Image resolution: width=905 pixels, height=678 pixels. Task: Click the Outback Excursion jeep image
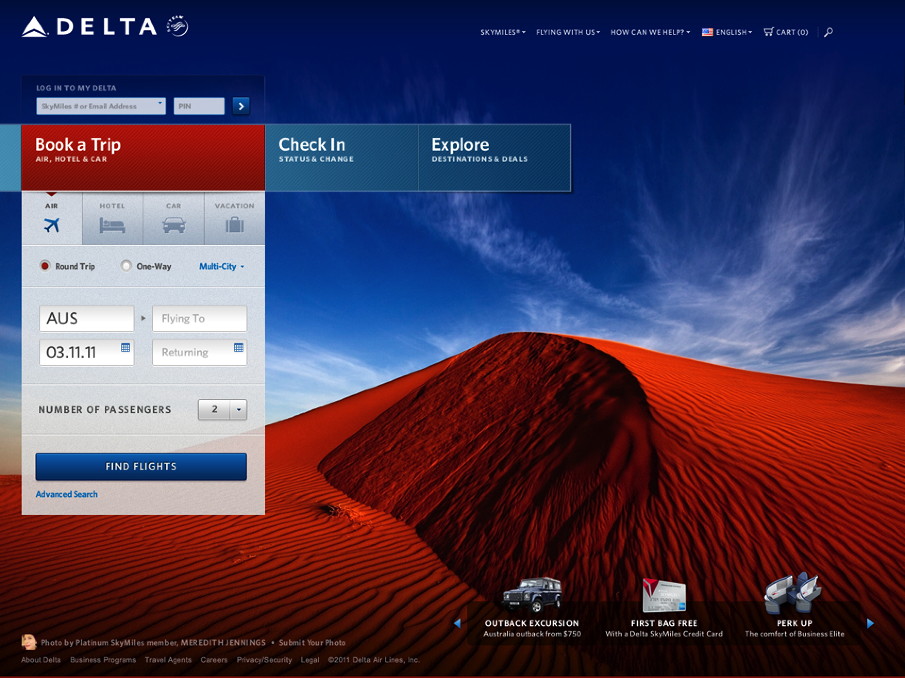coord(532,594)
